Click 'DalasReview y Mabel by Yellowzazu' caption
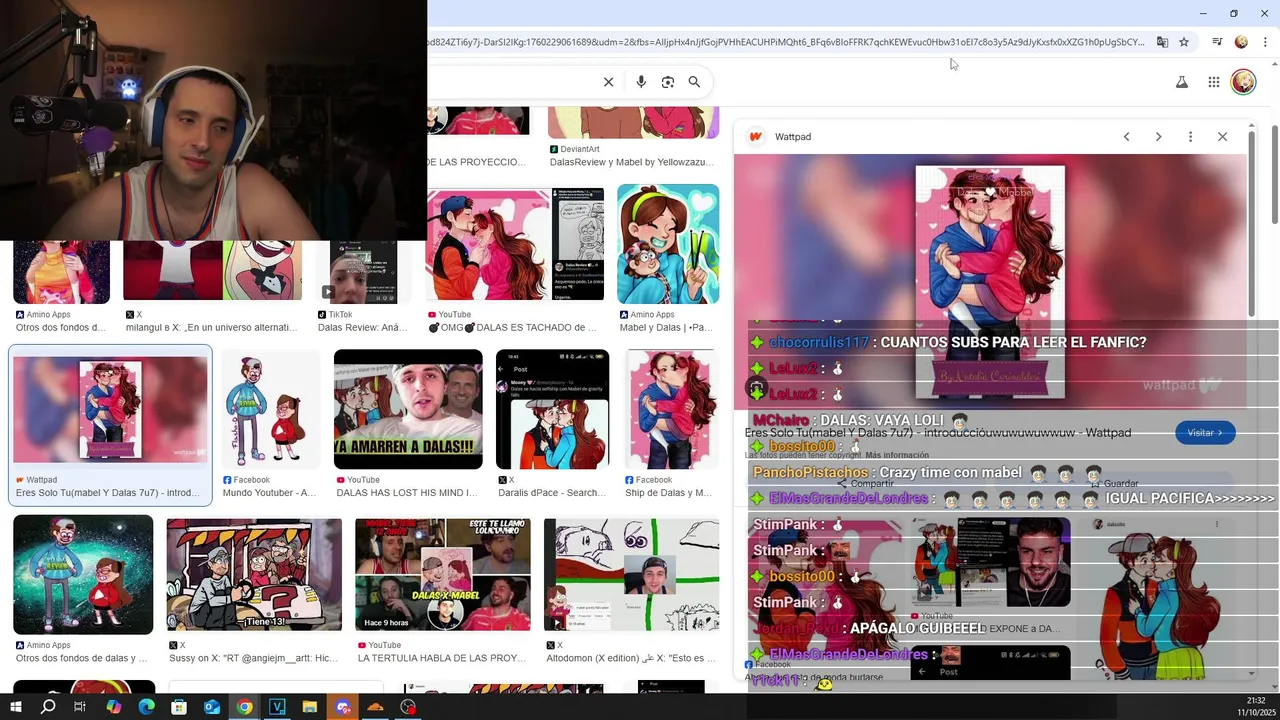 pos(631,162)
